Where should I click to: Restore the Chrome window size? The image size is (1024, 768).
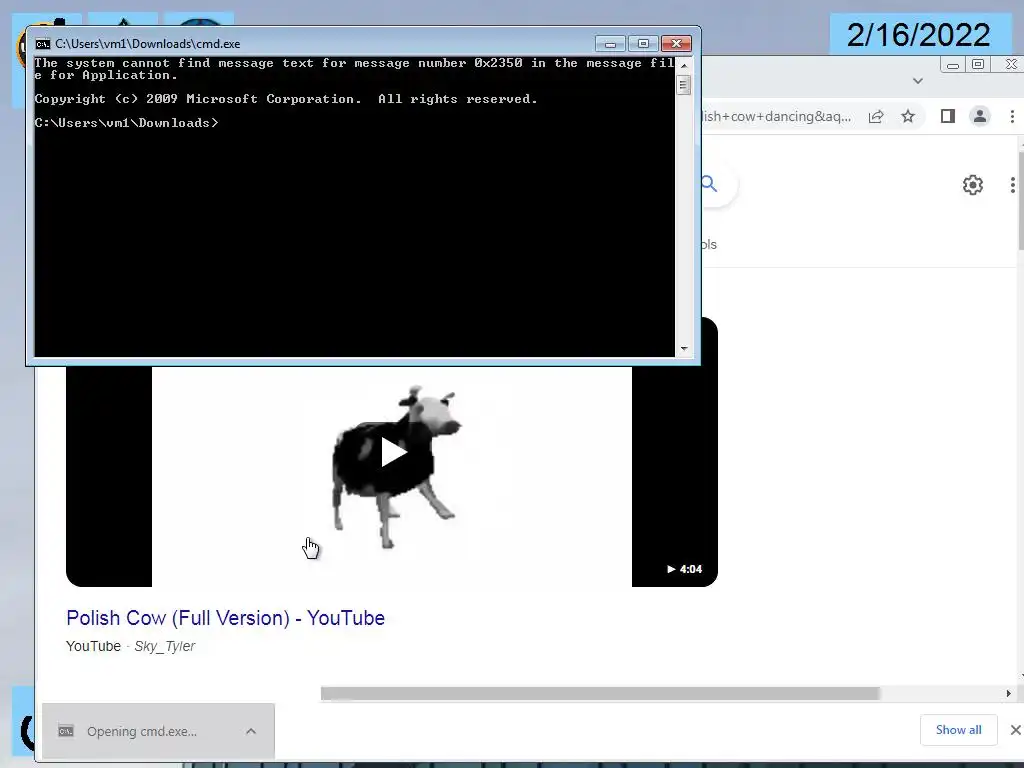click(978, 64)
